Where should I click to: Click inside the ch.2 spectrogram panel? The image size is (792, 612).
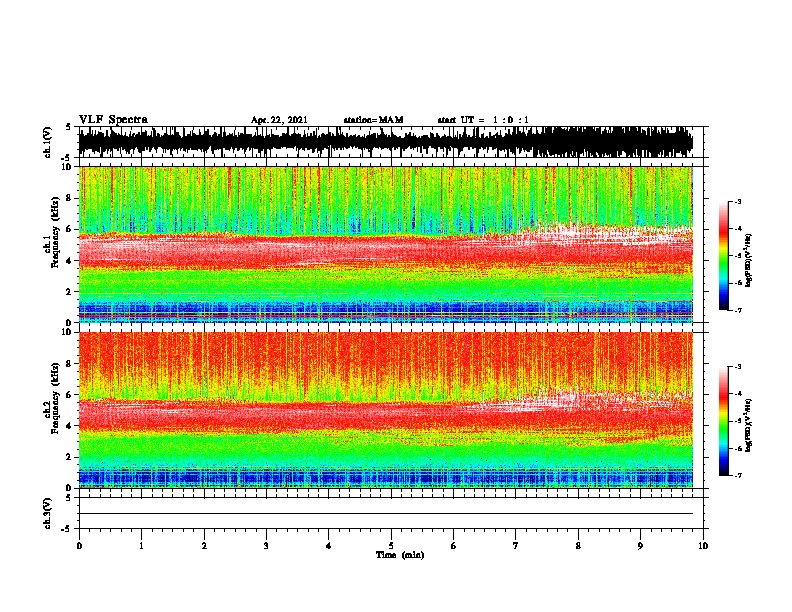click(x=386, y=410)
